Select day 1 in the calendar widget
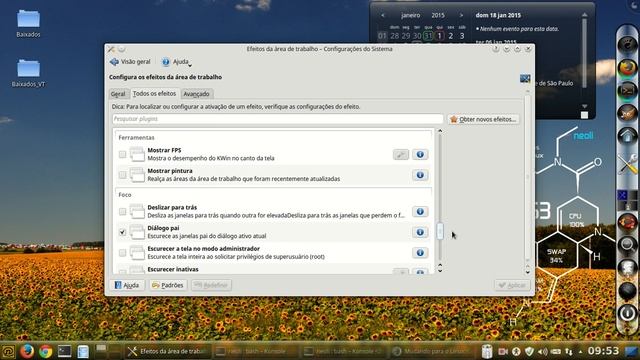The image size is (640, 360). point(440,36)
